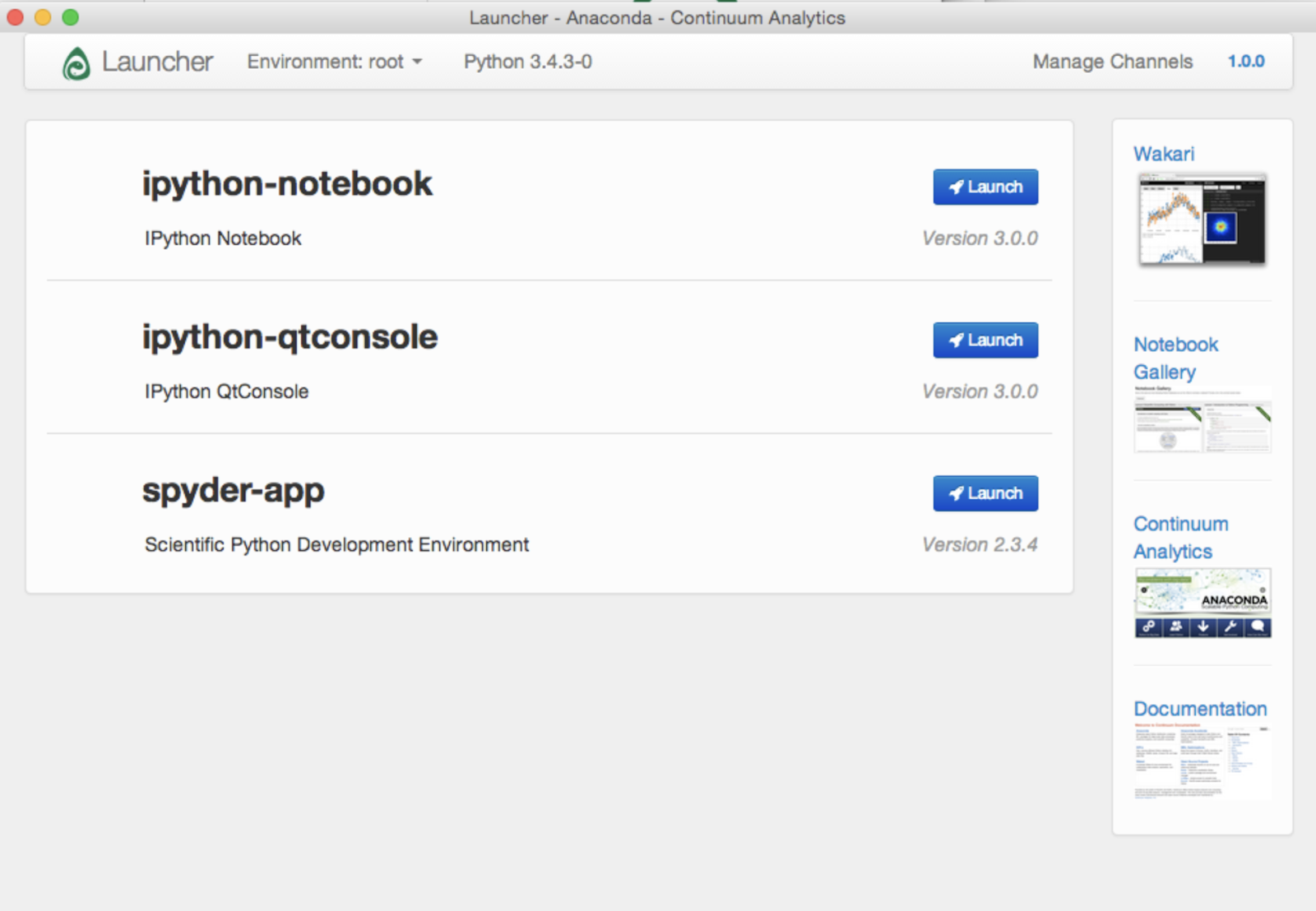The image size is (1316, 911).
Task: Open the Notebook Gallery link
Action: pyautogui.click(x=1175, y=358)
